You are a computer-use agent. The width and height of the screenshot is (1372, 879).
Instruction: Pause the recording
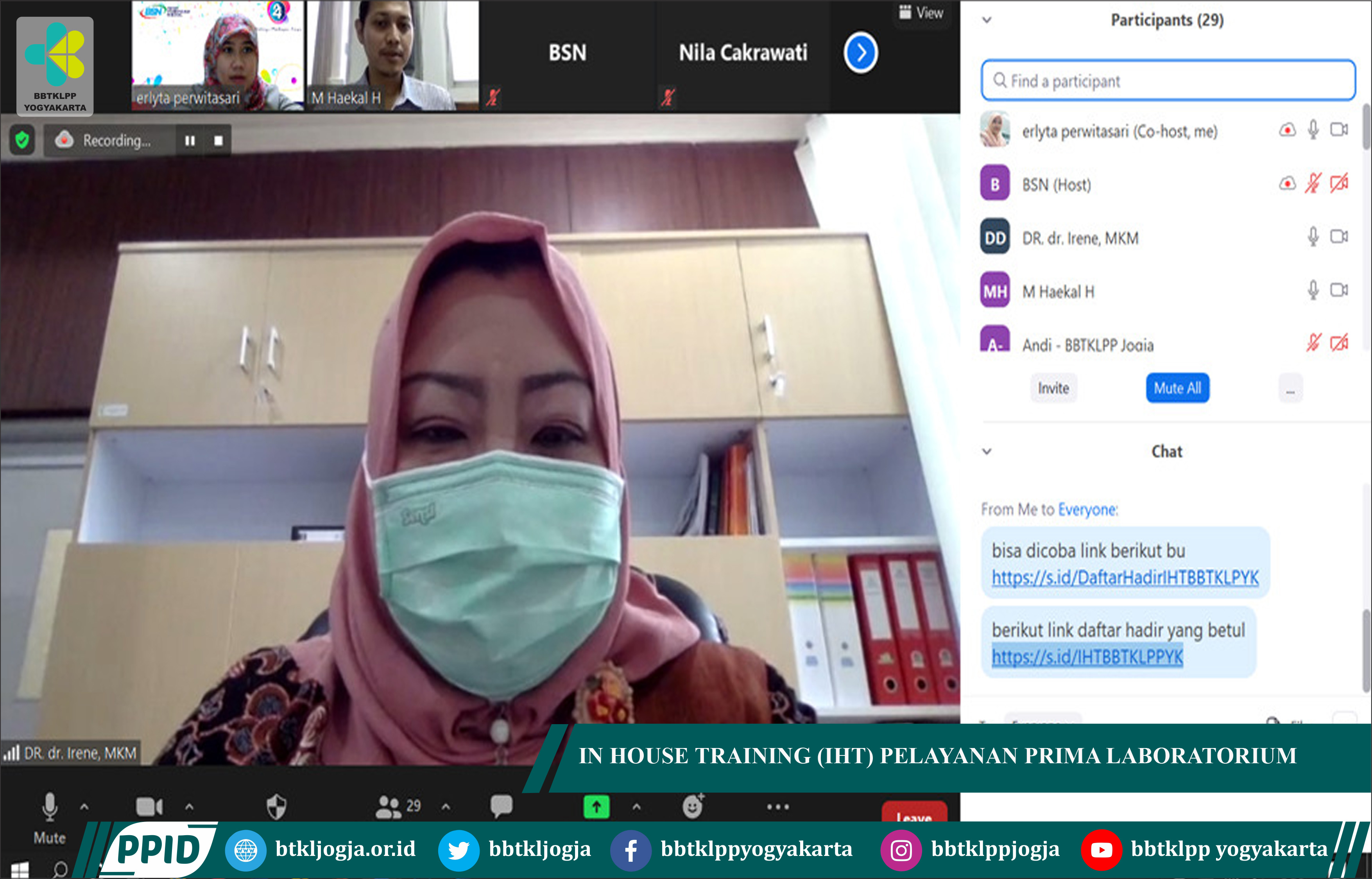tap(190, 140)
